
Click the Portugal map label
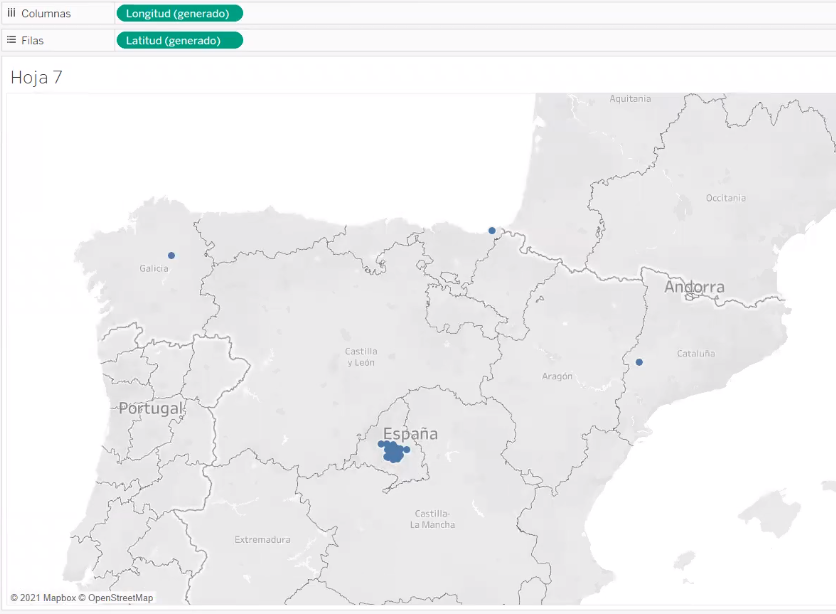tap(152, 408)
